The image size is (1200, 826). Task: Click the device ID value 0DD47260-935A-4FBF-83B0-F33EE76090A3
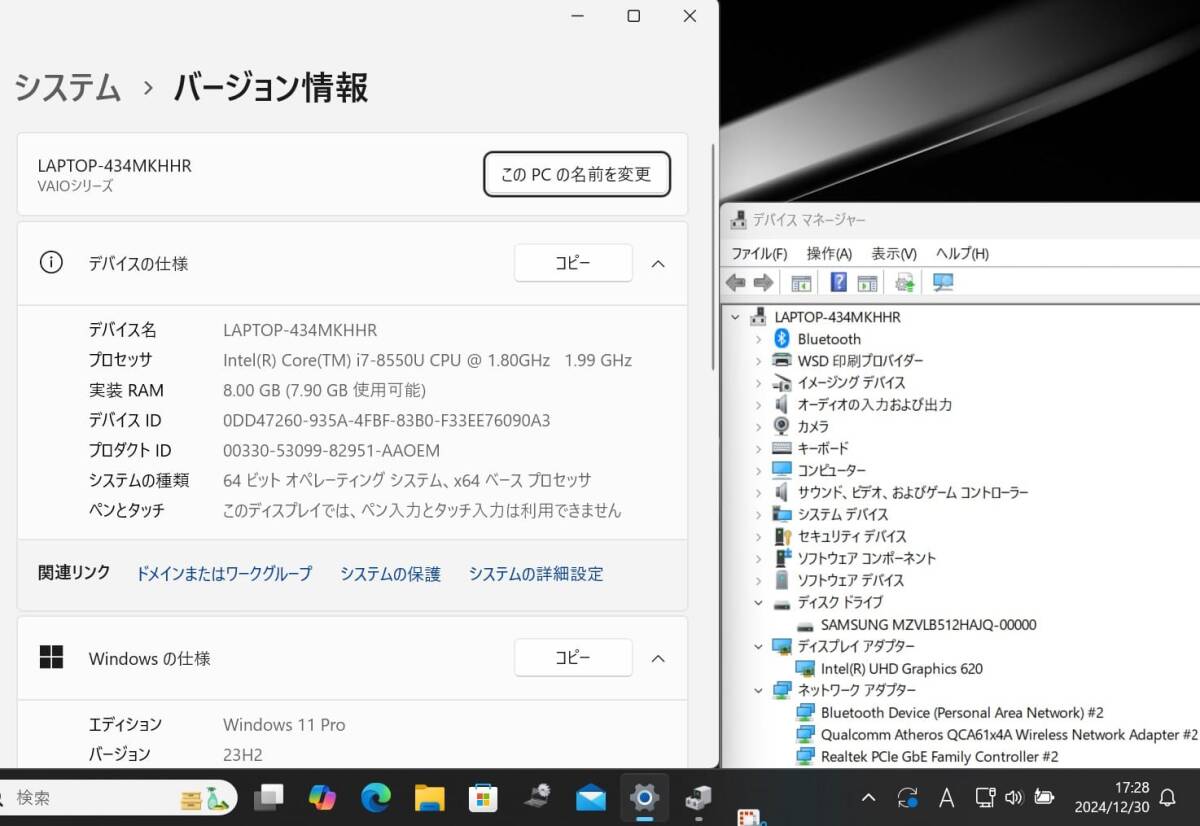coord(387,420)
